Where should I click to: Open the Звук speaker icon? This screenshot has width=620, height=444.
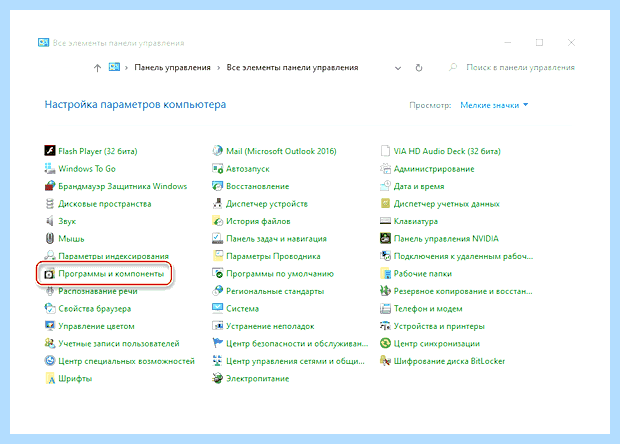(49, 221)
